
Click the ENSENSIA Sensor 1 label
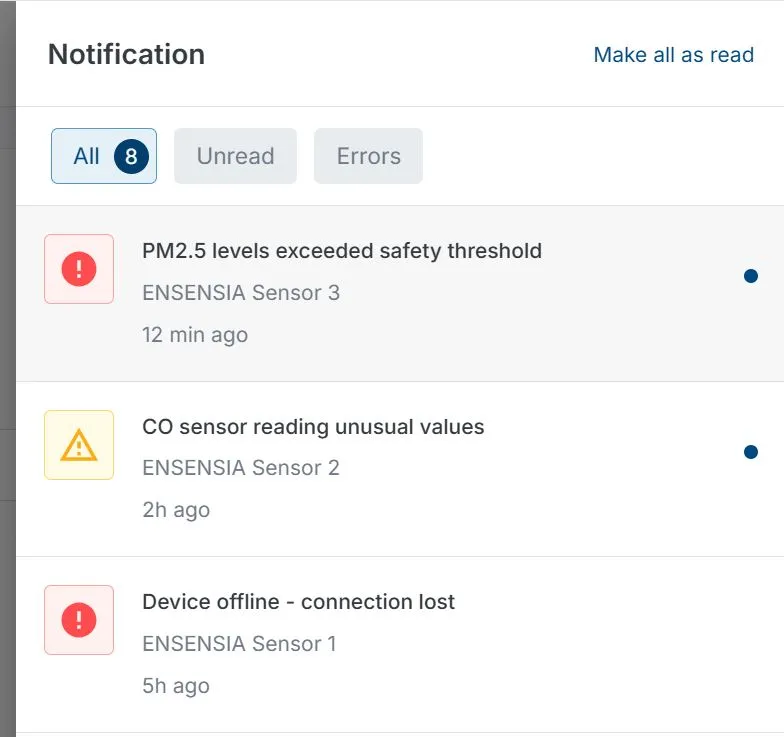(x=239, y=644)
